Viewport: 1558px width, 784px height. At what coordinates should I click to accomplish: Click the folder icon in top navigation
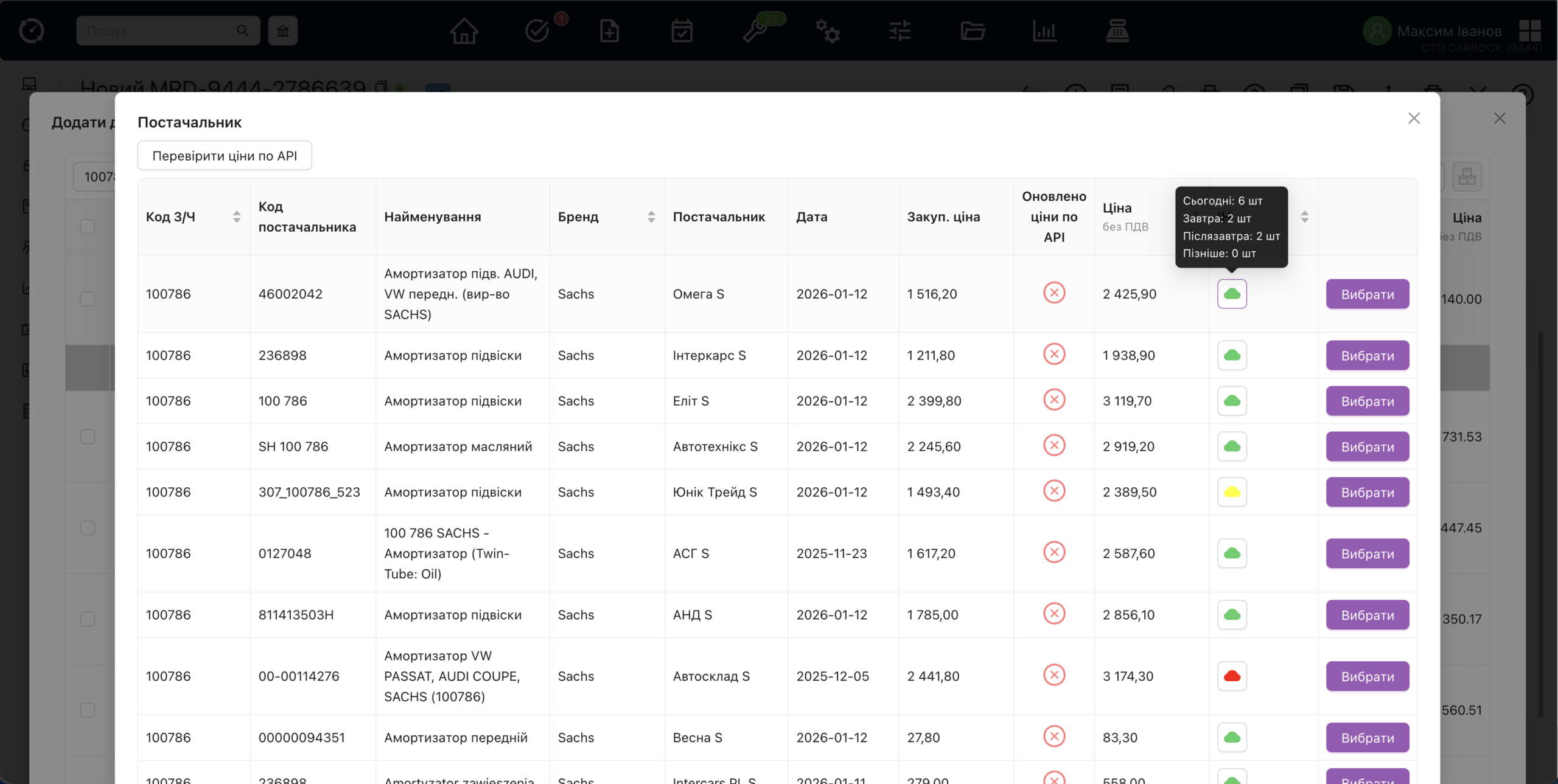(973, 30)
